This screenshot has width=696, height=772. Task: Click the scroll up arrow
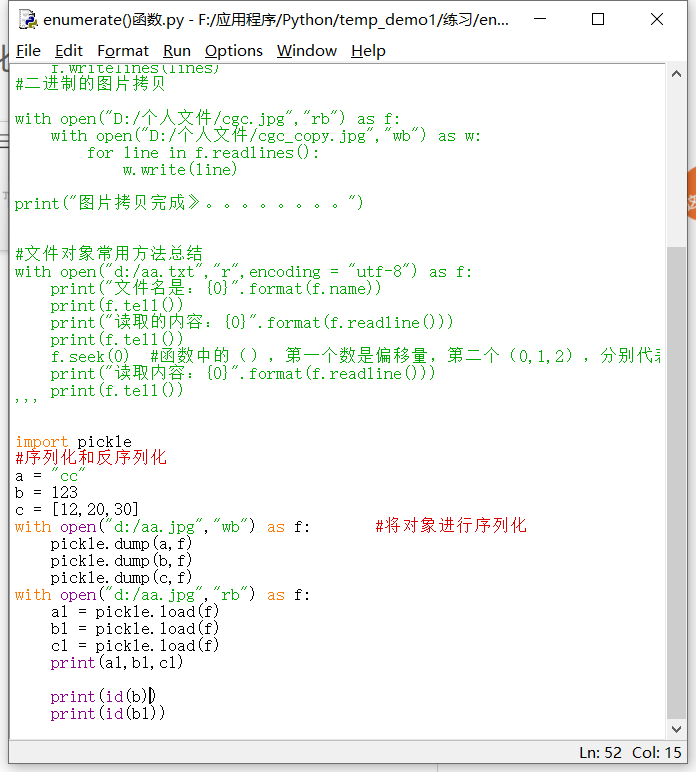(676, 74)
